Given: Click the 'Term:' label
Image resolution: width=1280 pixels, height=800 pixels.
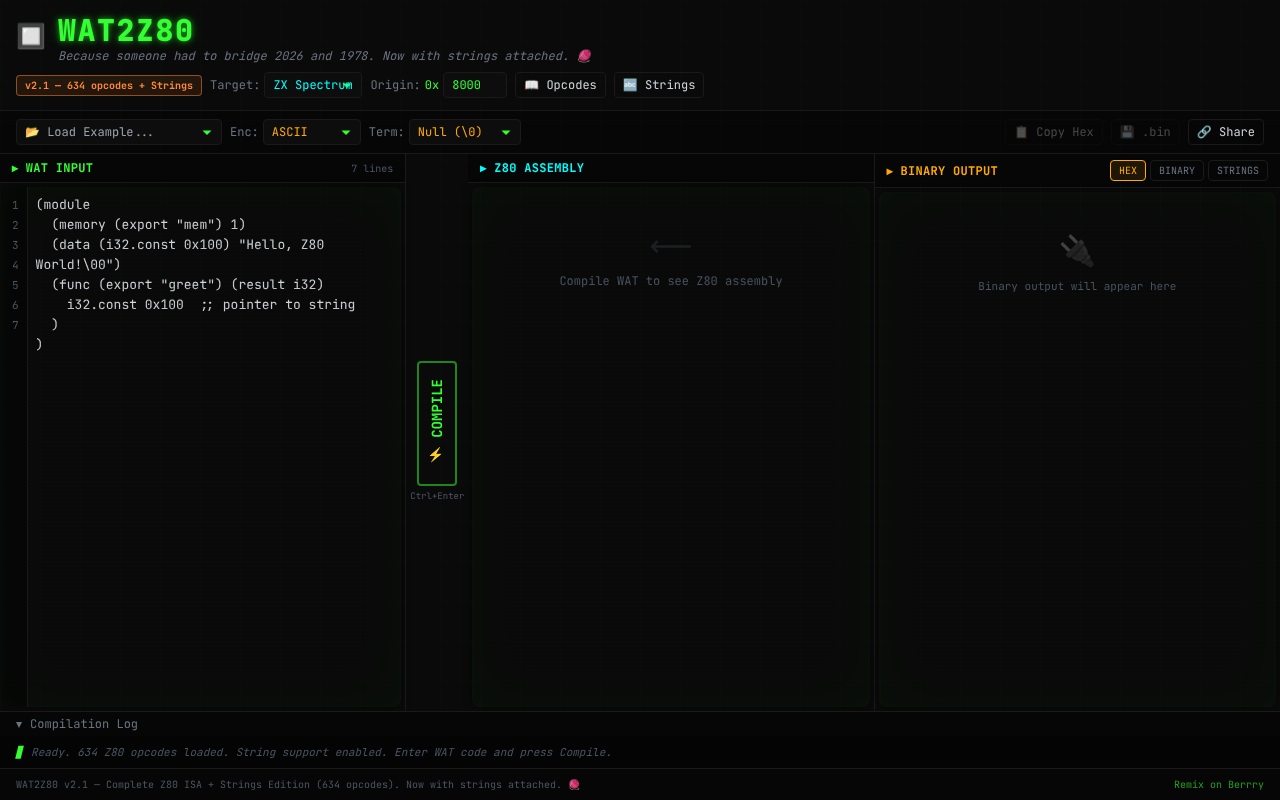Looking at the screenshot, I should 387,132.
